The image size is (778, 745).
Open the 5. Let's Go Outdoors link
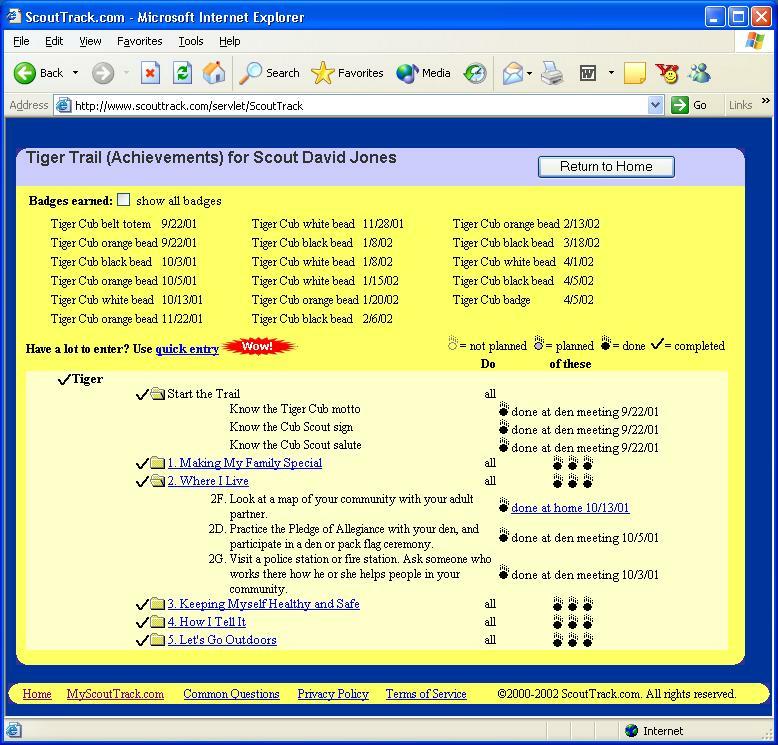point(222,640)
